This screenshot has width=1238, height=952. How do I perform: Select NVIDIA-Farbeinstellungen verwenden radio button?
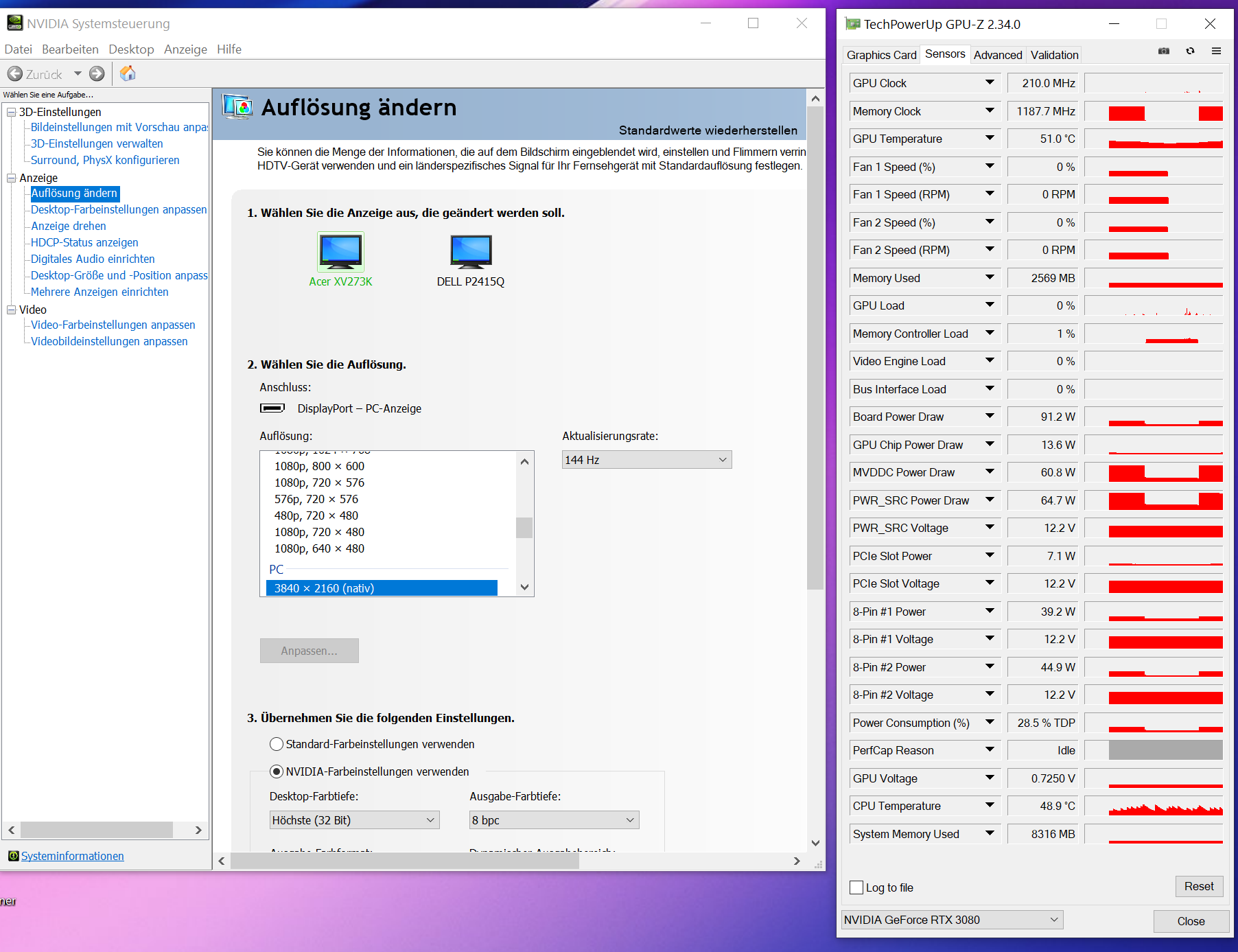coord(277,771)
